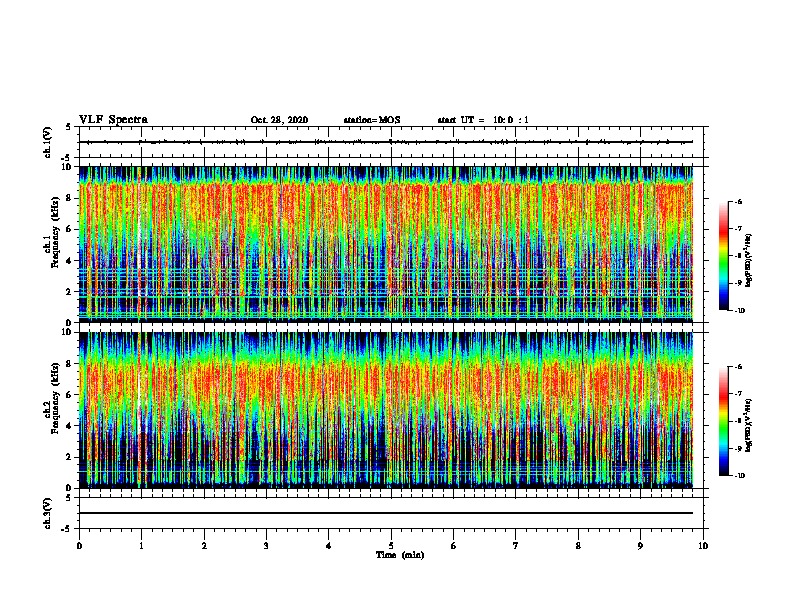Click the ch.2 'Frequency (kHz)' axis label
The width and height of the screenshot is (792, 612).
click(54, 398)
